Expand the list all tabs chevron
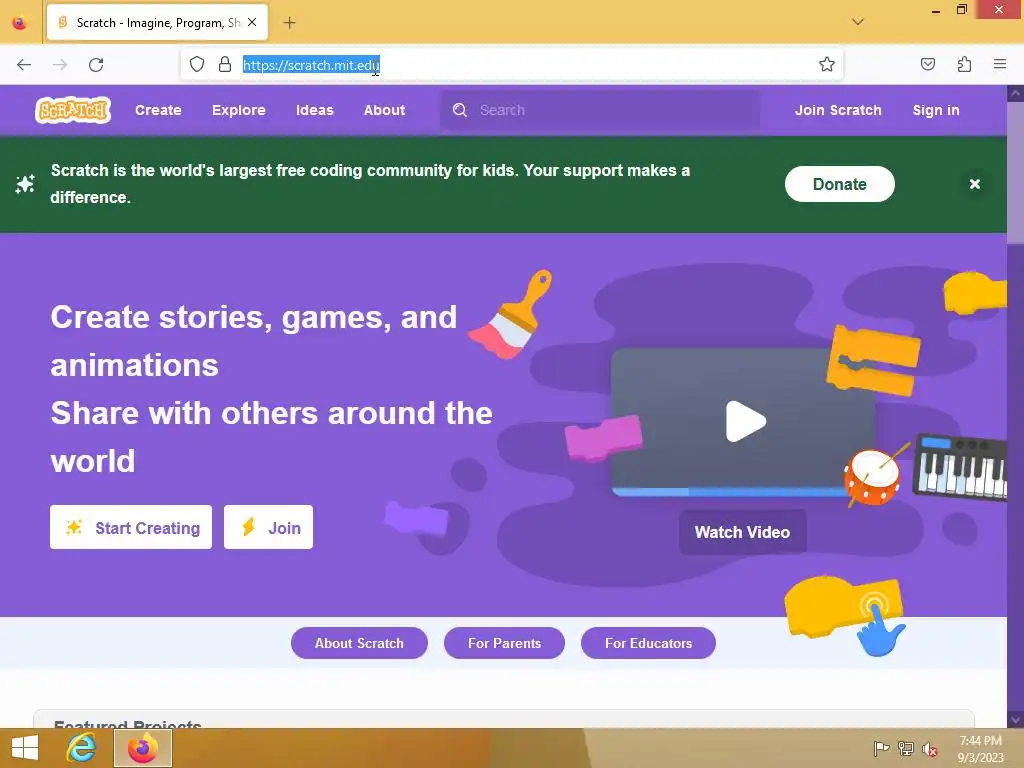 tap(858, 22)
